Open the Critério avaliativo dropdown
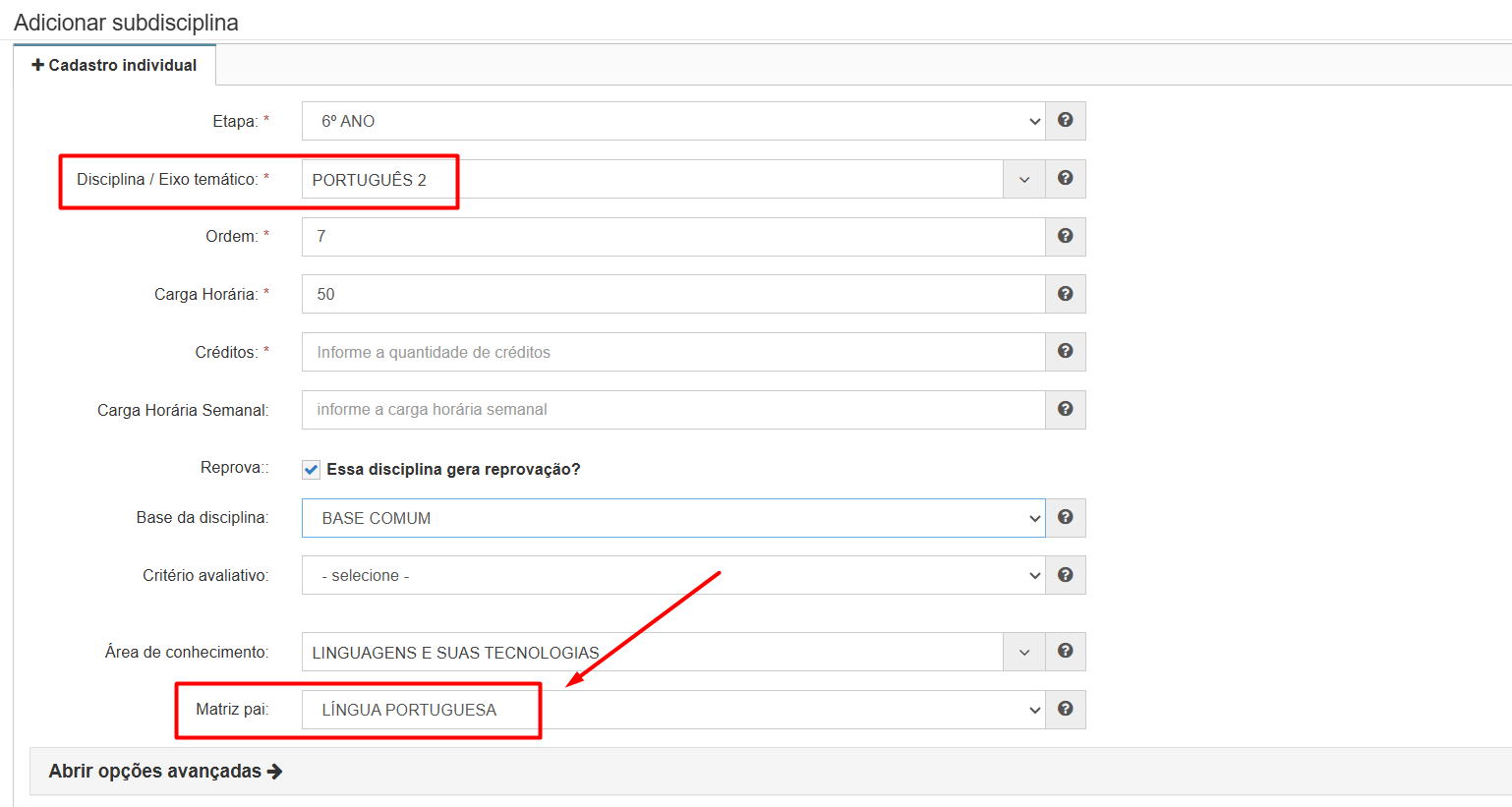The height and width of the screenshot is (807, 1512). pos(672,575)
